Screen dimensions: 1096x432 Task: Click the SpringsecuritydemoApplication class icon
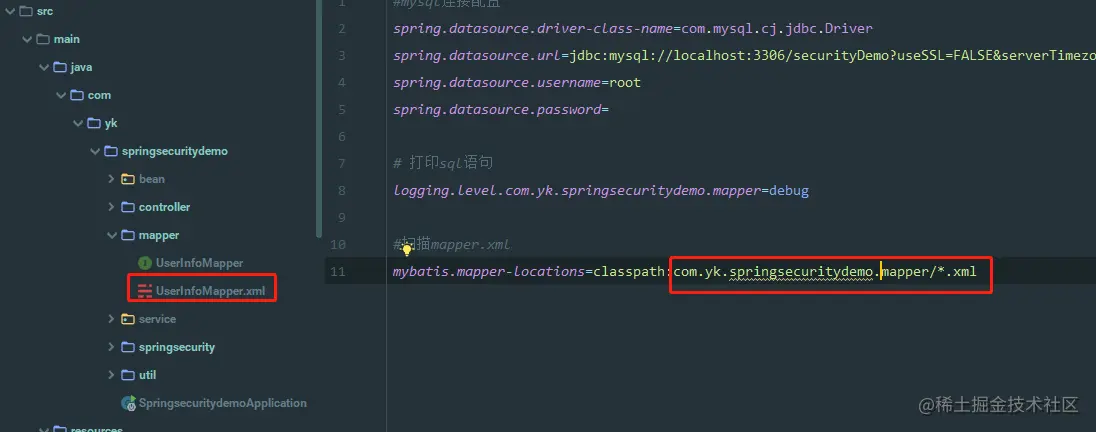tap(129, 403)
